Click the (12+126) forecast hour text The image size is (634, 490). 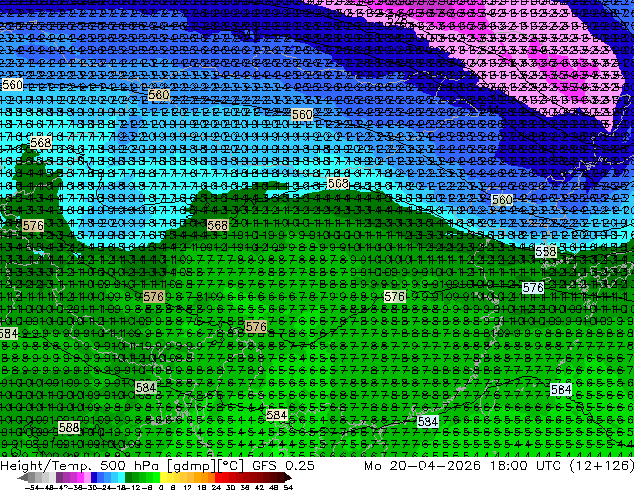(x=601, y=465)
